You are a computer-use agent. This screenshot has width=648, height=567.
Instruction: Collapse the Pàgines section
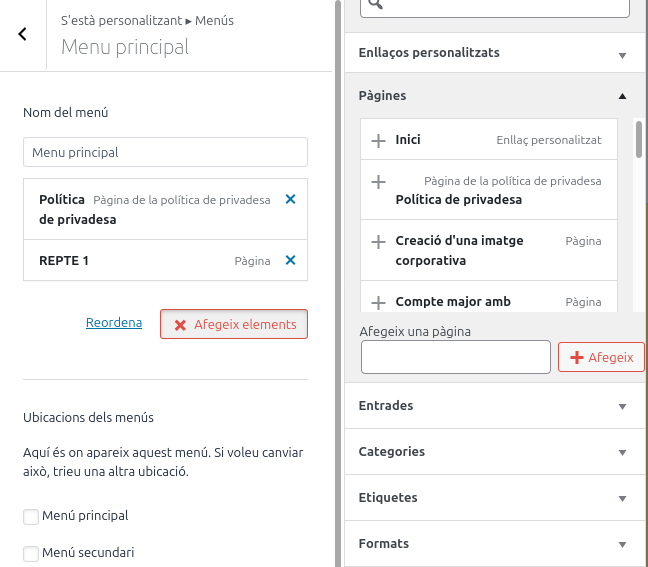point(622,96)
